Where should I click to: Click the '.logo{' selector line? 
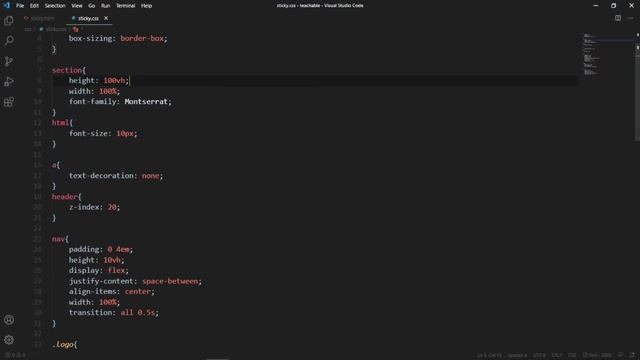(x=64, y=344)
